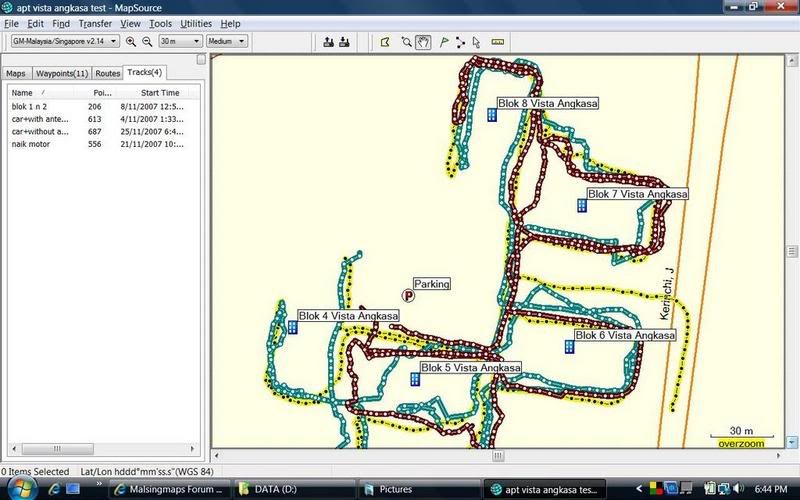The height and width of the screenshot is (500, 800).
Task: Open the Windows Start orb
Action: point(21,489)
